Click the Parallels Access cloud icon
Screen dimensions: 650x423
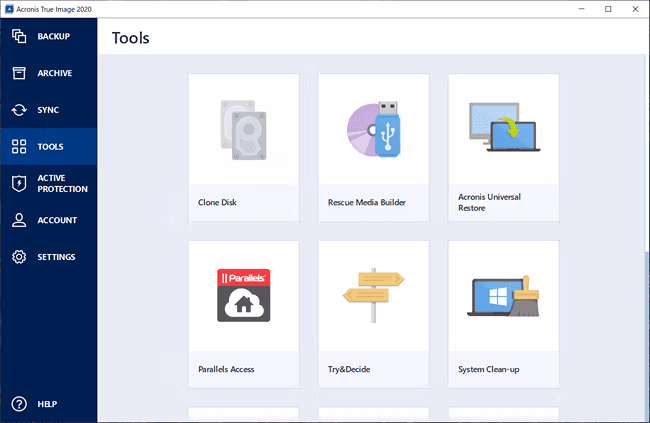[244, 295]
